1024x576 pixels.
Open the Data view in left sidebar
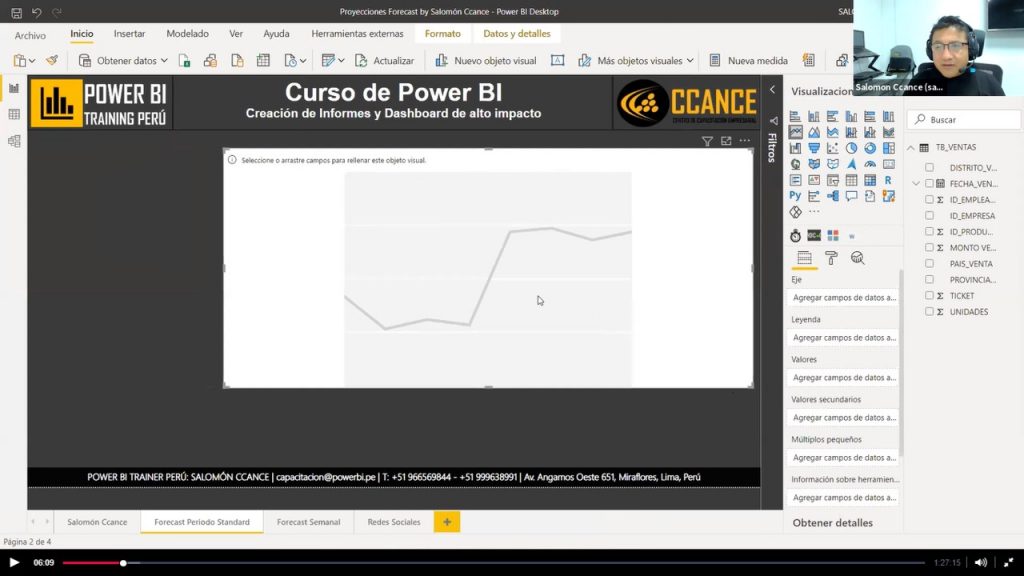click(x=14, y=114)
